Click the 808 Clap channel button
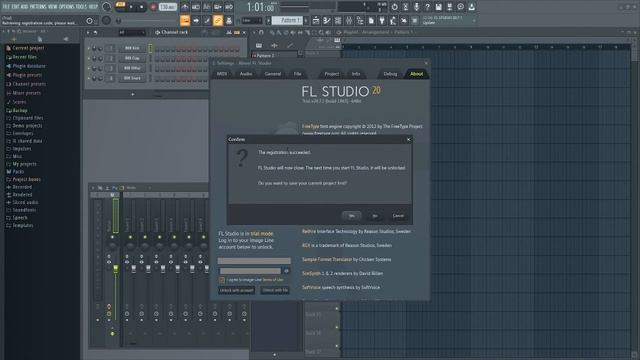This screenshot has width=640, height=360. tap(132, 58)
